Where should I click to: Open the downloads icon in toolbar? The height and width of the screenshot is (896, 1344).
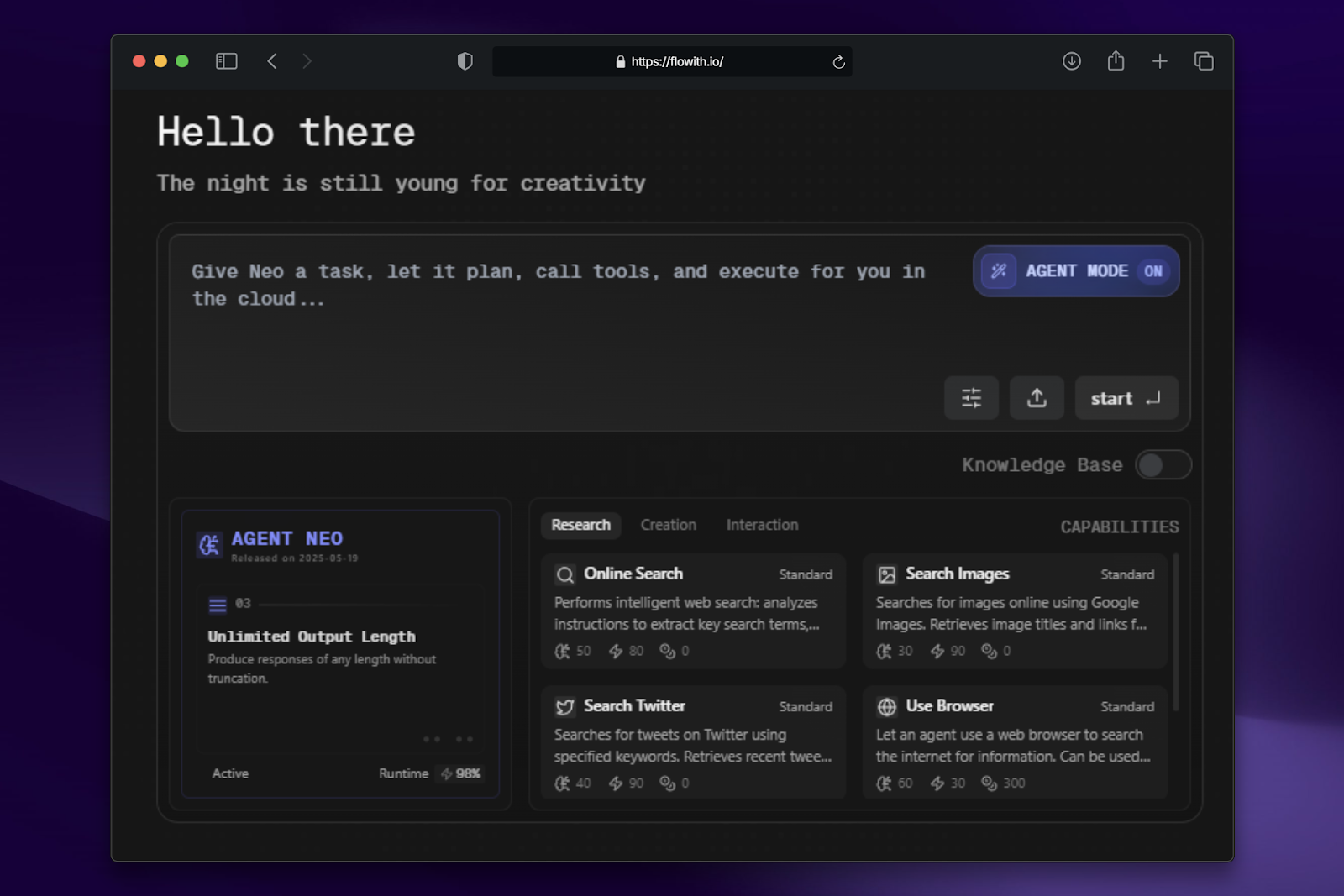pos(1071,61)
